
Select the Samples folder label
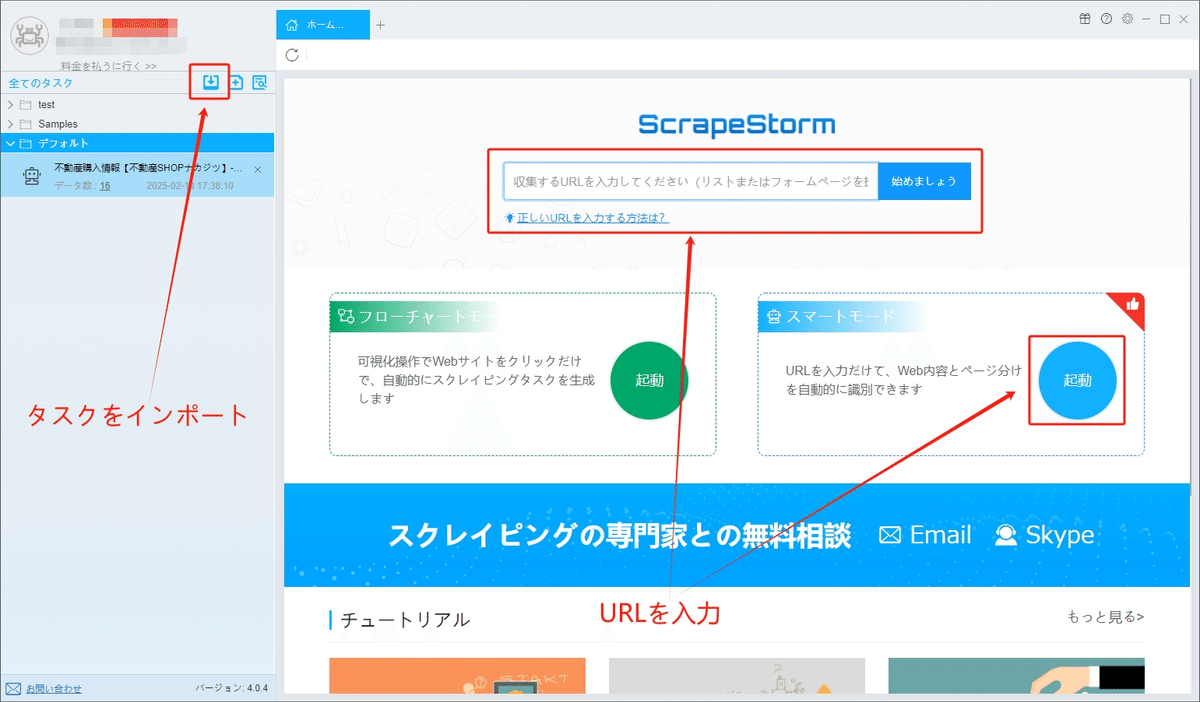point(58,124)
